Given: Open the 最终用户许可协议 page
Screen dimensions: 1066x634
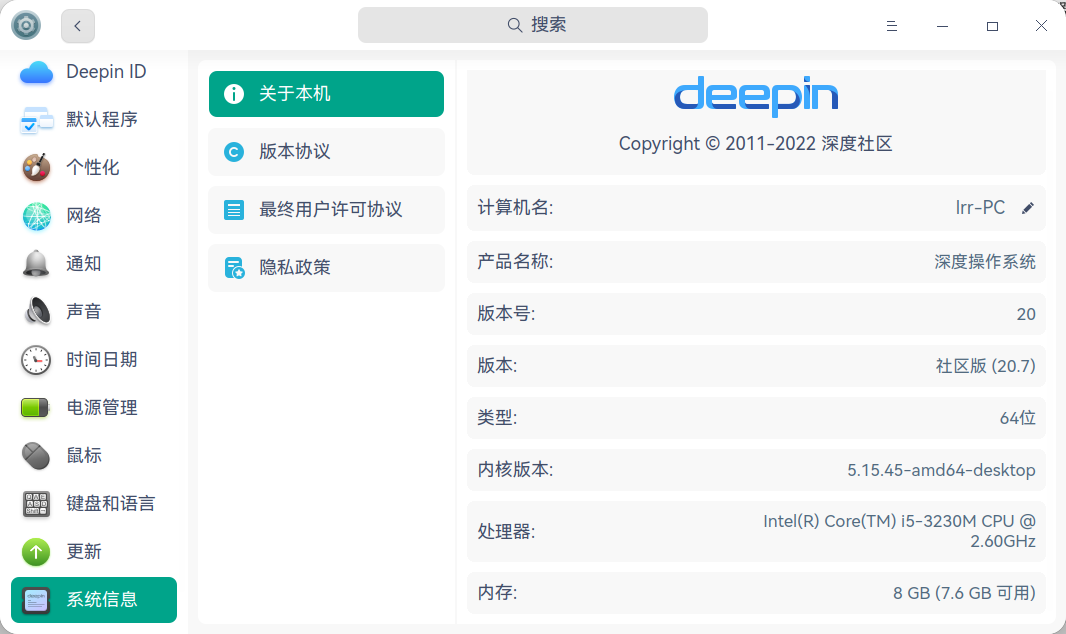Looking at the screenshot, I should coord(326,210).
